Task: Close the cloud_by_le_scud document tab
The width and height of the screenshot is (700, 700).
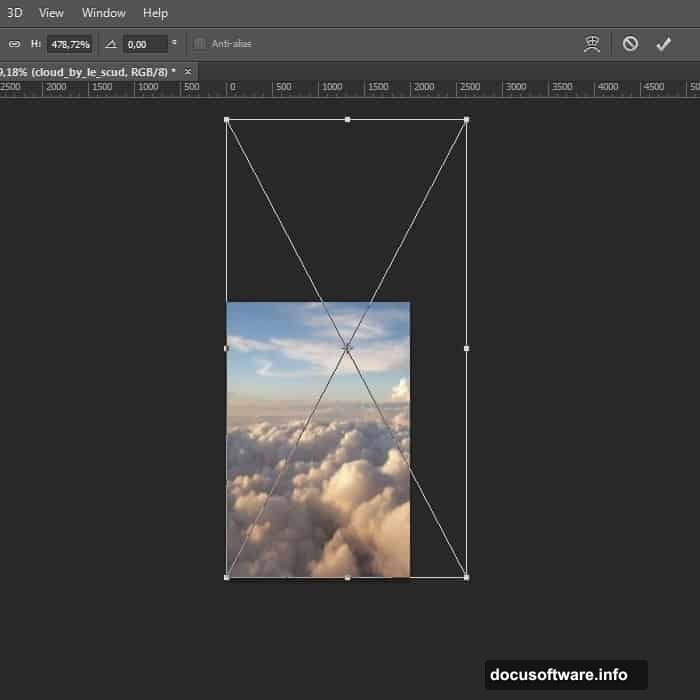Action: 187,72
